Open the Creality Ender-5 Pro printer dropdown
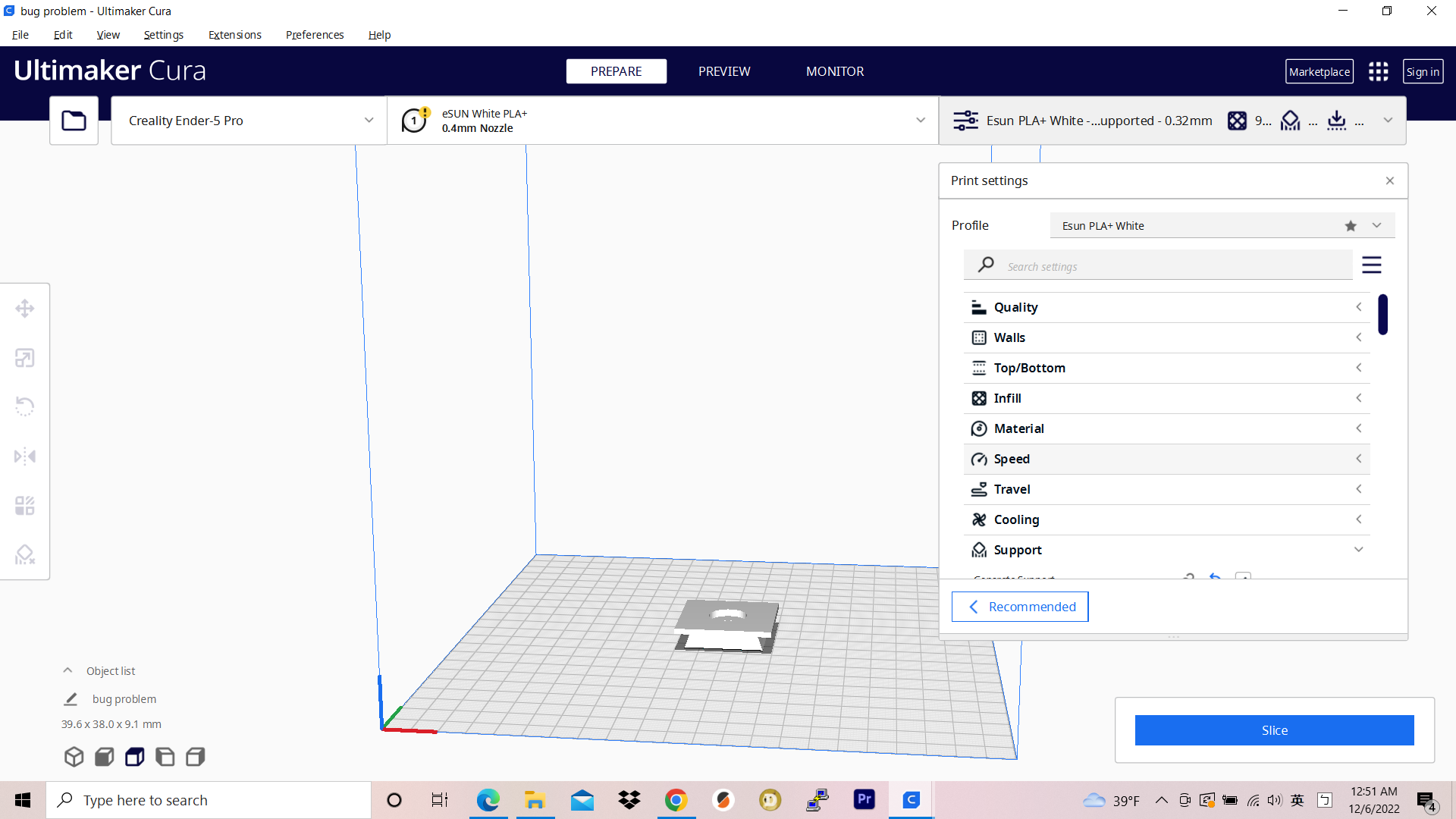The width and height of the screenshot is (1456, 819). click(249, 121)
